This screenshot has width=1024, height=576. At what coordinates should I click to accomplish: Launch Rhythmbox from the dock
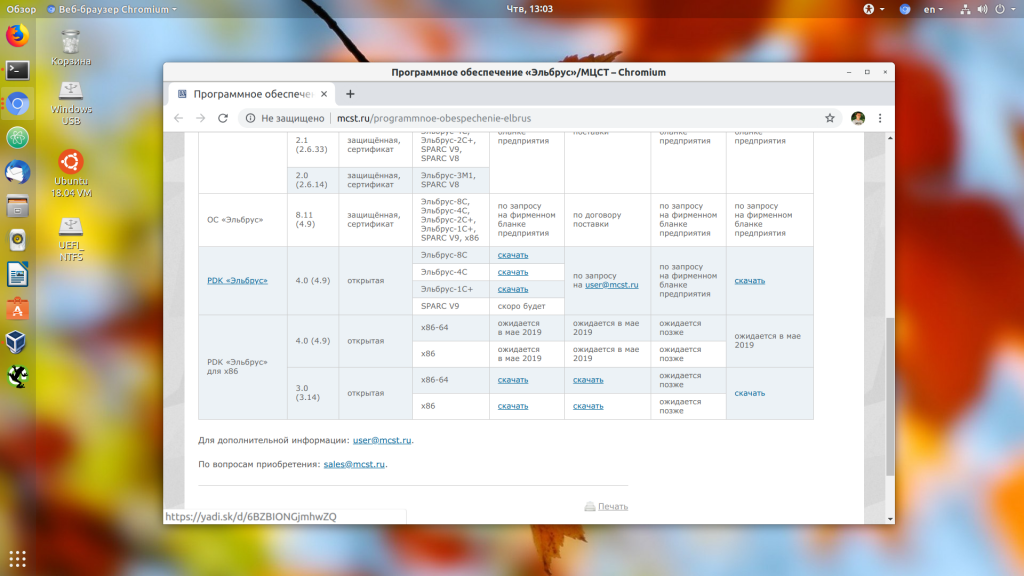coord(18,240)
